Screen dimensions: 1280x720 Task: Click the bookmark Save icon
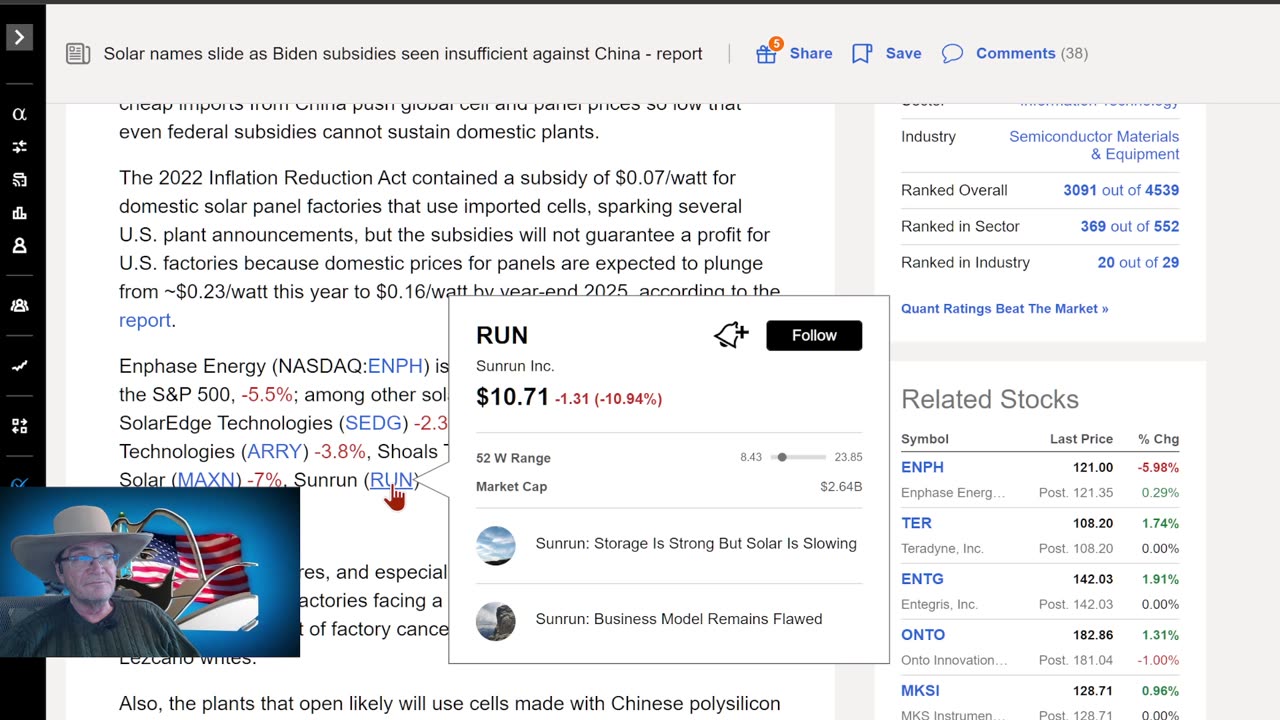[862, 54]
